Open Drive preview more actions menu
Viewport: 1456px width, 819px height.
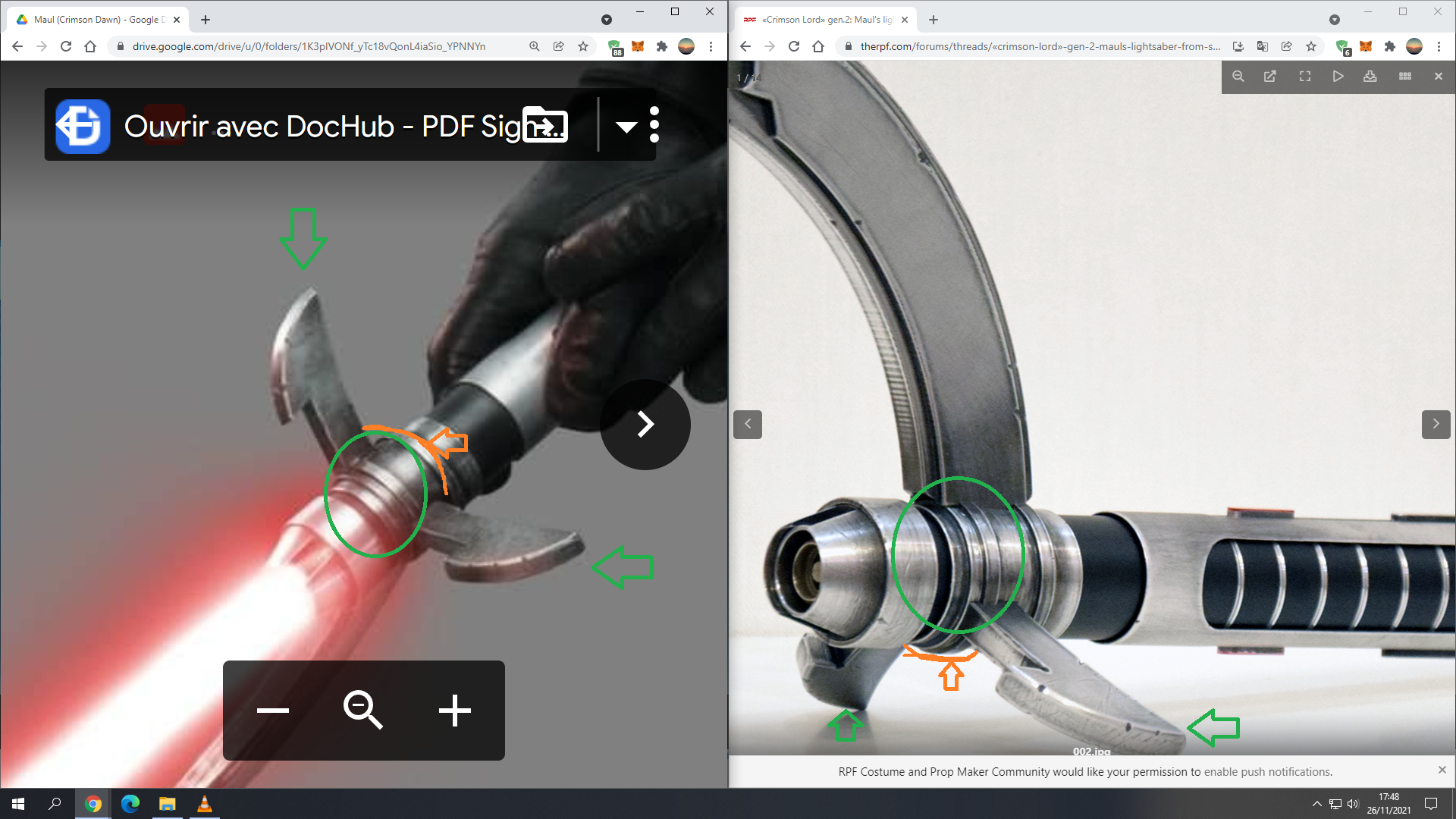click(654, 124)
